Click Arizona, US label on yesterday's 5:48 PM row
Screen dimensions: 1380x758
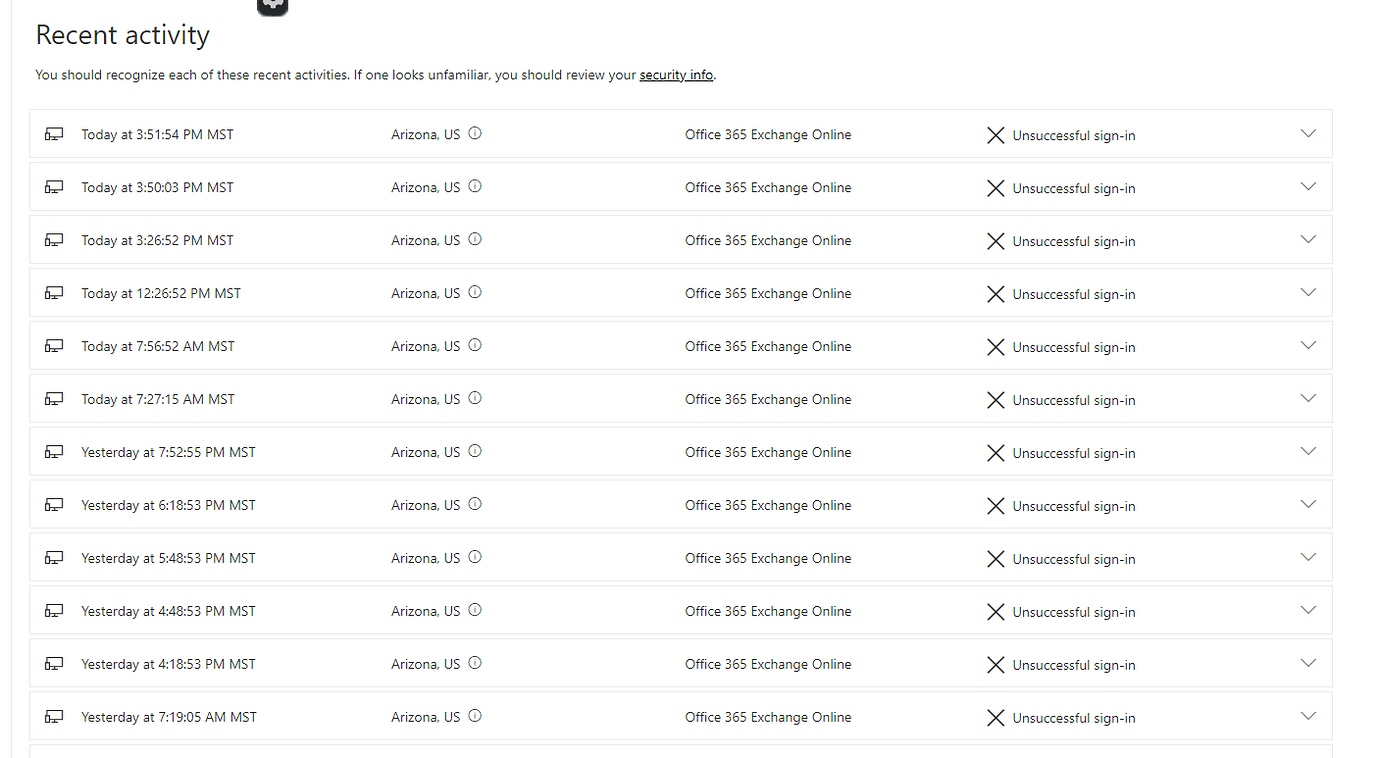click(426, 557)
